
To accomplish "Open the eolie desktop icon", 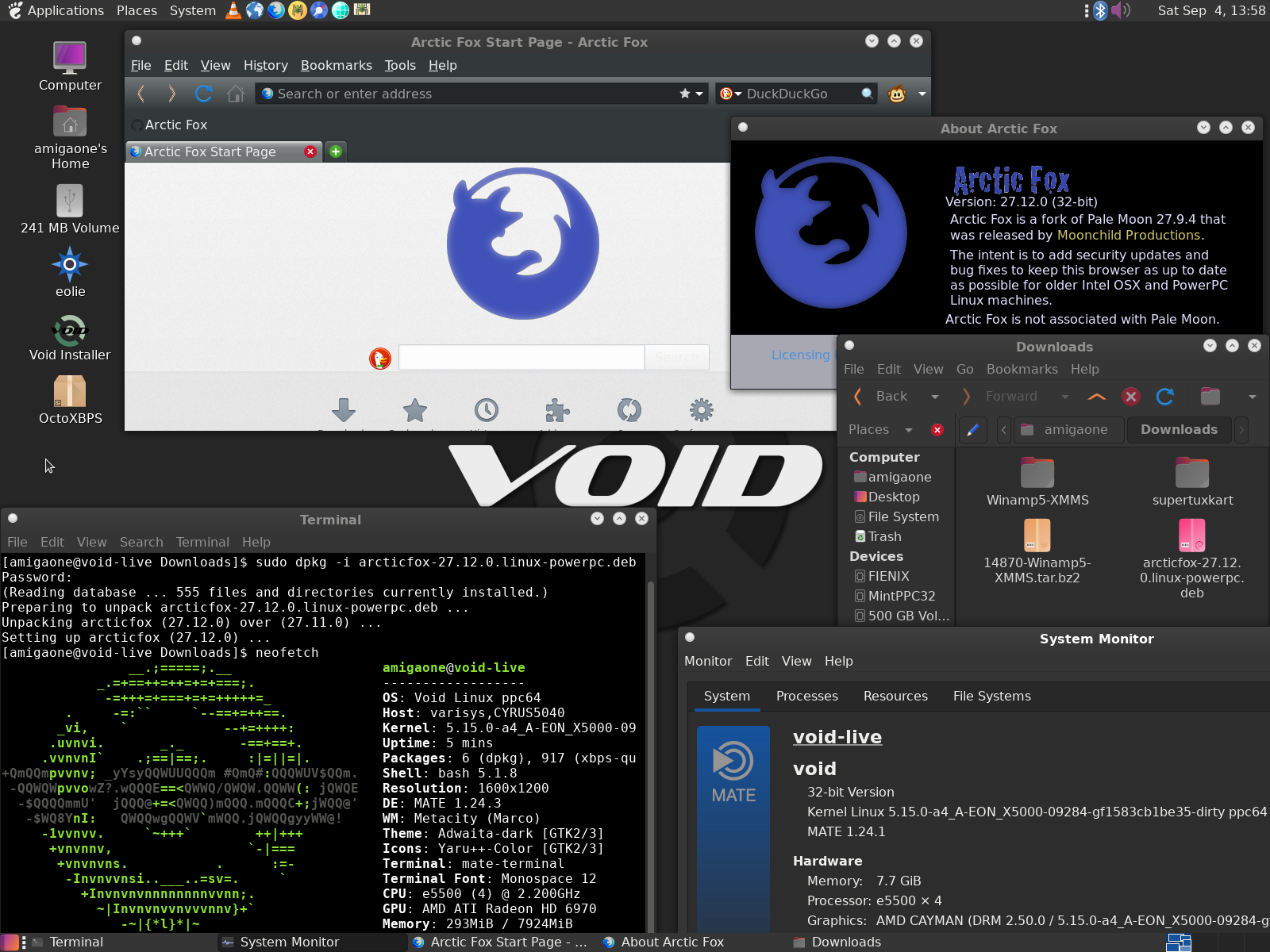I will 70,272.
